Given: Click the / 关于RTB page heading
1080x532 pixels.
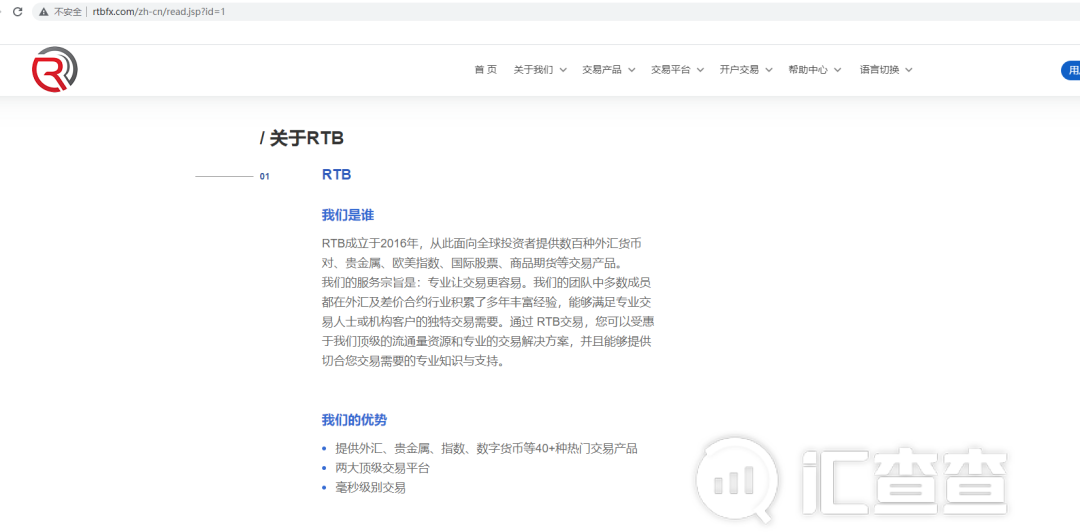Looking at the screenshot, I should [302, 139].
